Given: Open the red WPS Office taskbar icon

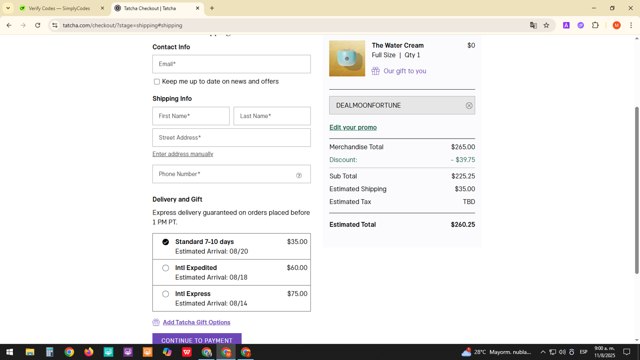Looking at the screenshot, I should pos(187,352).
